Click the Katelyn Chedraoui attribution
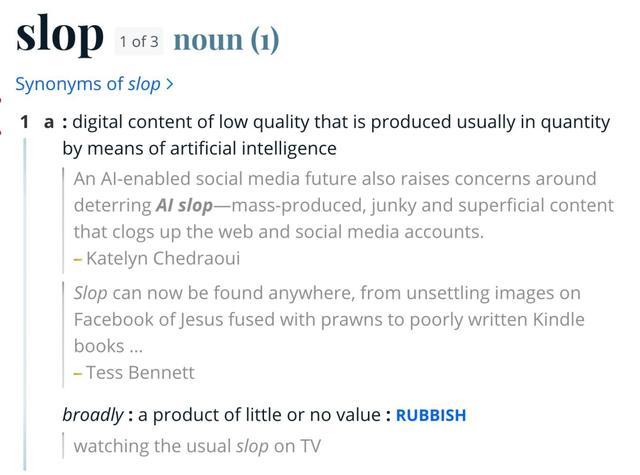 pos(163,258)
